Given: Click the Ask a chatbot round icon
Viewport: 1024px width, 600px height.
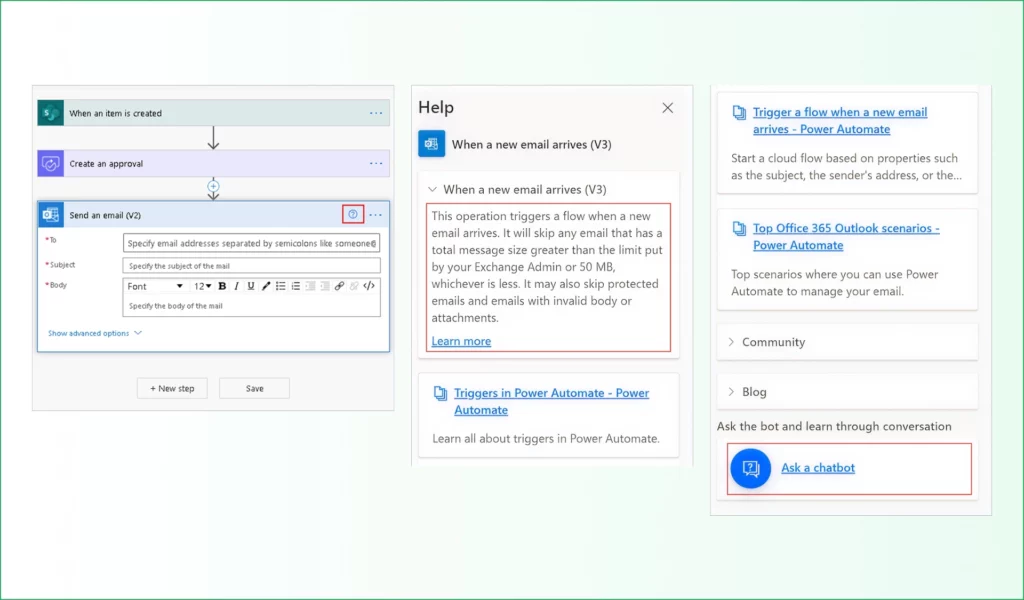Looking at the screenshot, I should [x=750, y=468].
